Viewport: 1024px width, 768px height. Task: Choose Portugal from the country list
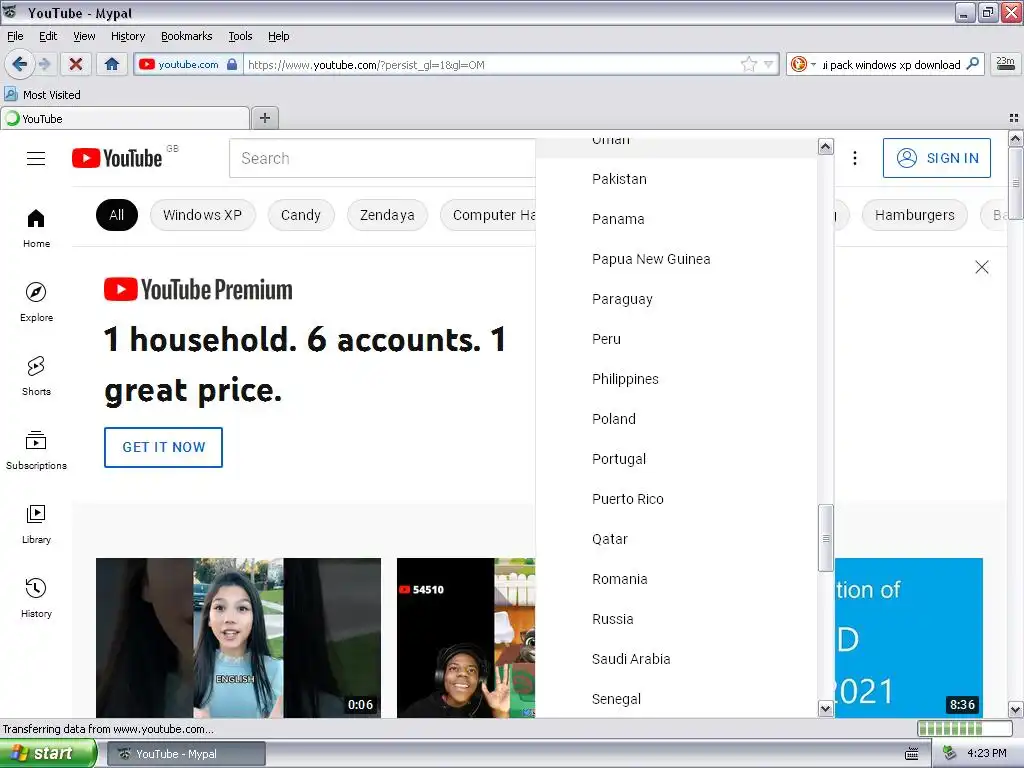pos(676,459)
